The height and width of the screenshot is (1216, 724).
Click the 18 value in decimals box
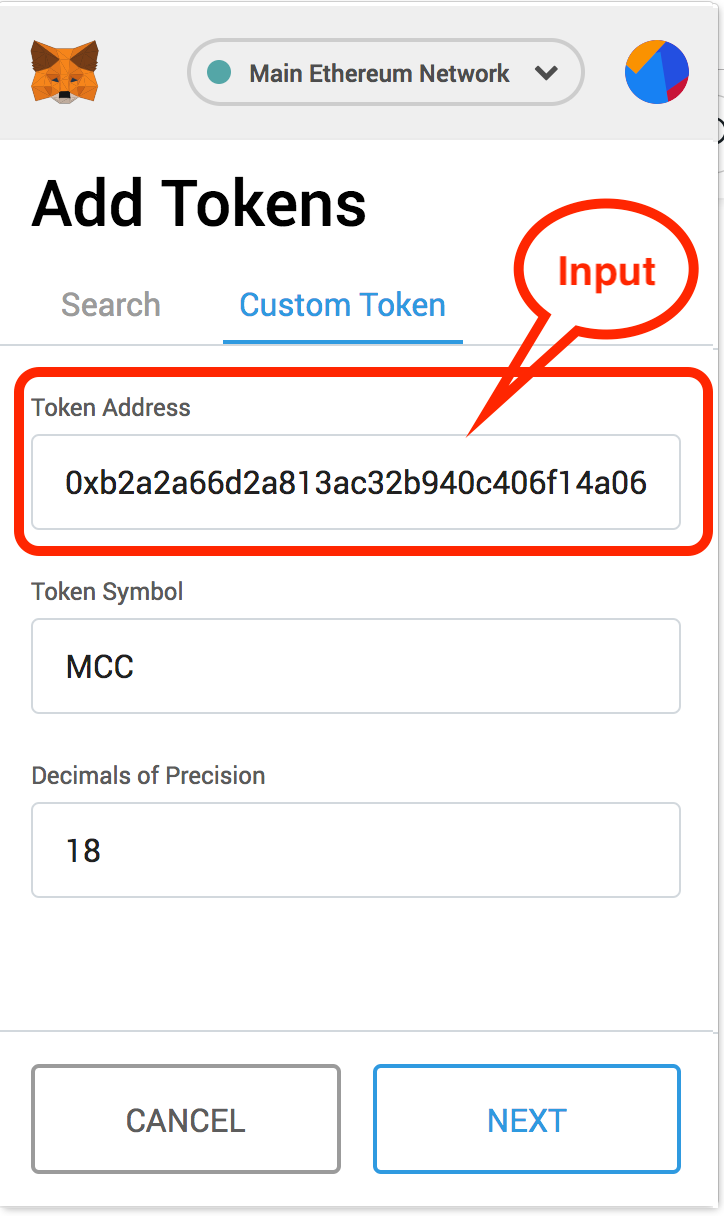[x=83, y=851]
